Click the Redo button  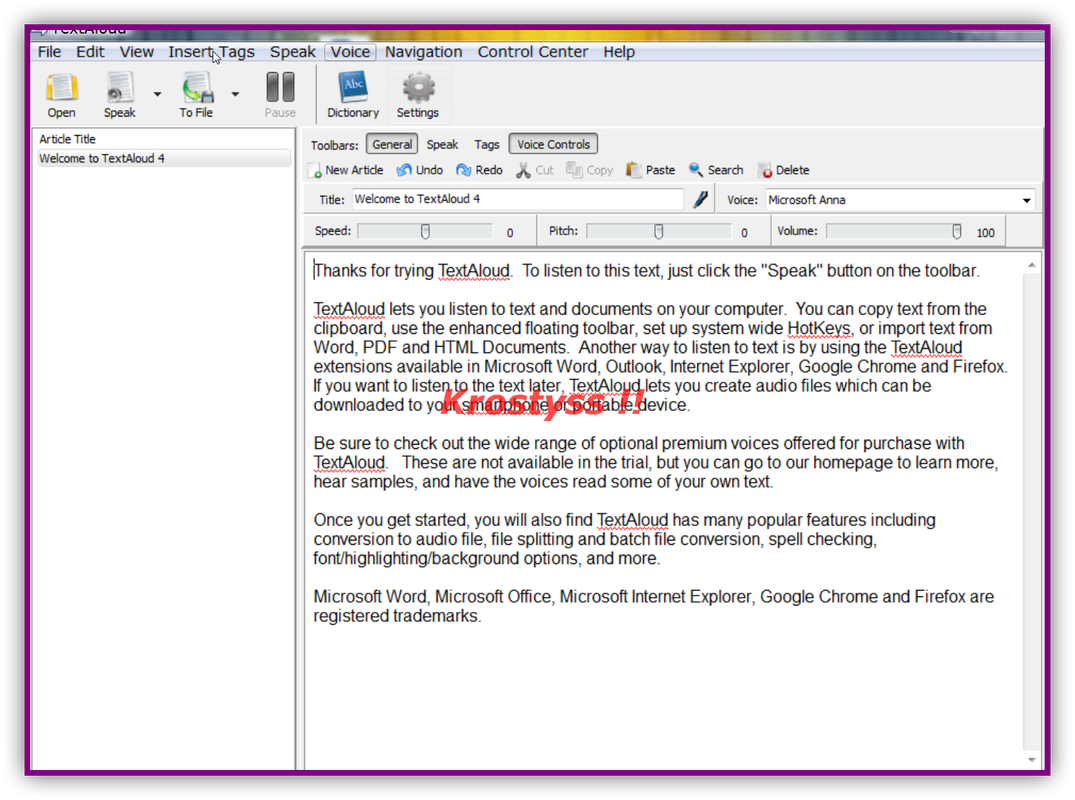point(479,170)
